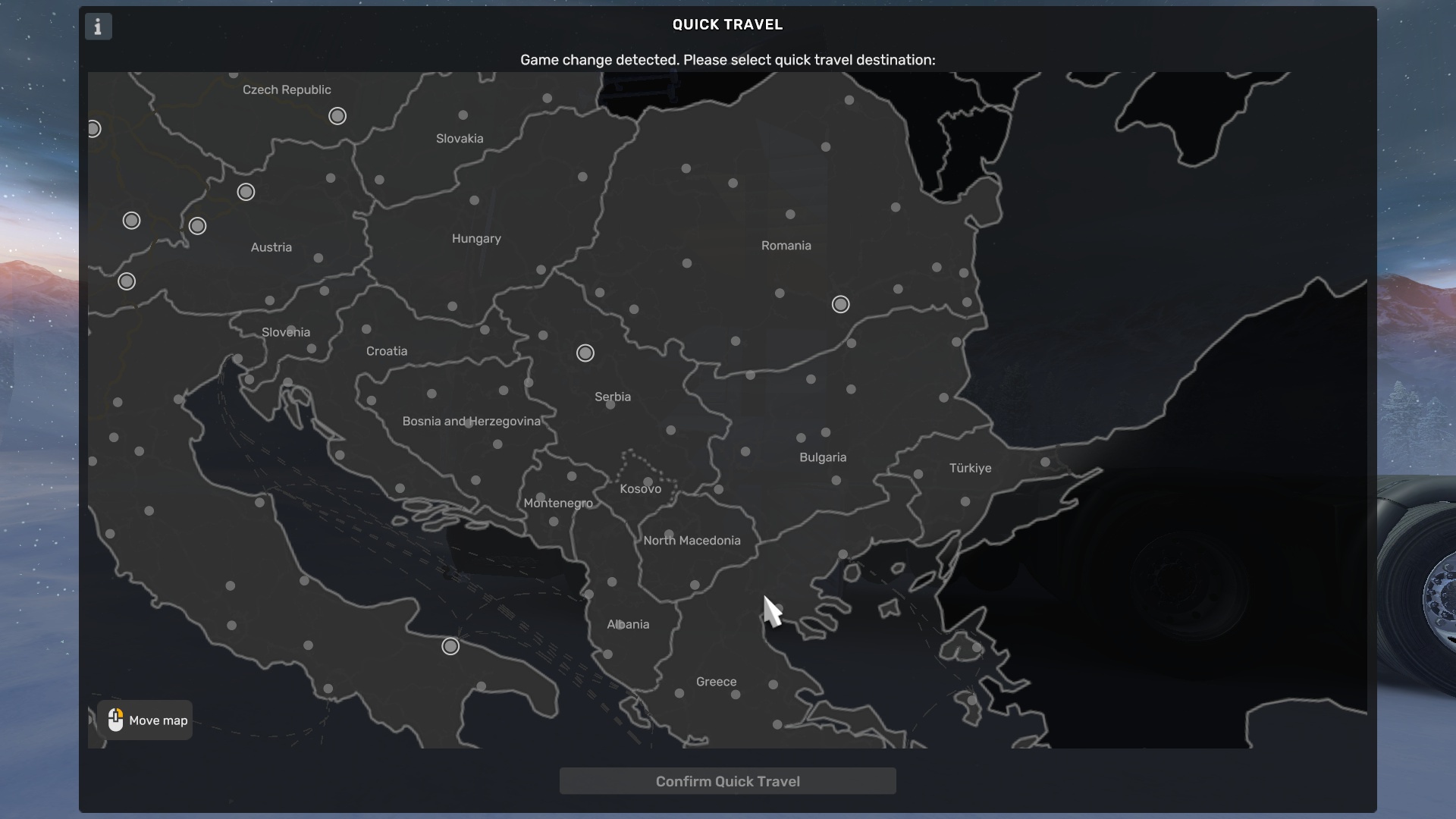This screenshot has width=1456, height=819.
Task: Click the Bulgaria country label
Action: click(x=823, y=457)
